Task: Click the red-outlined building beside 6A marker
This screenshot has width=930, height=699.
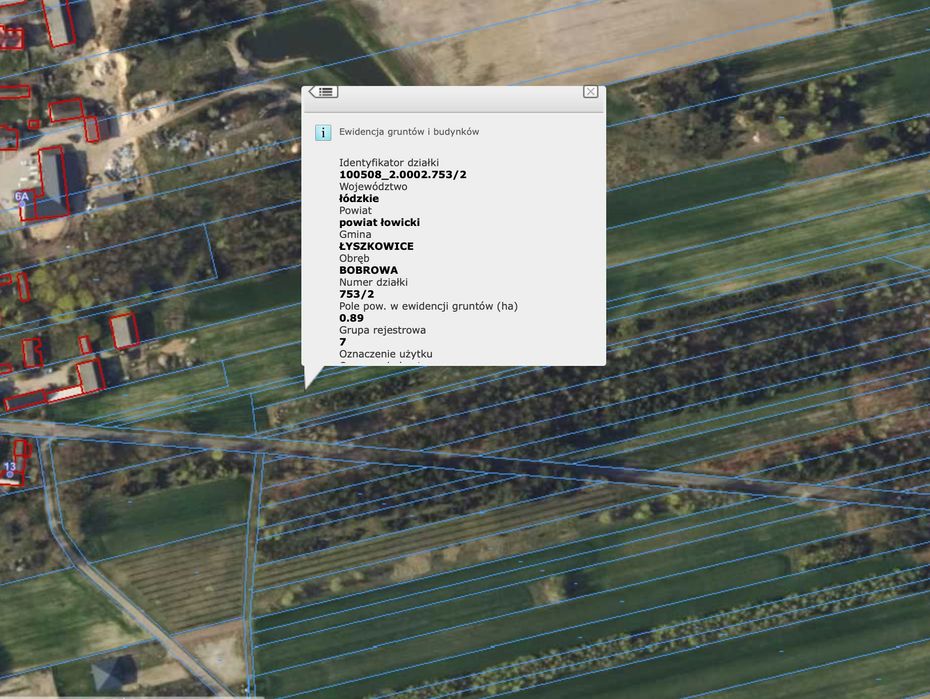Action: [52, 180]
